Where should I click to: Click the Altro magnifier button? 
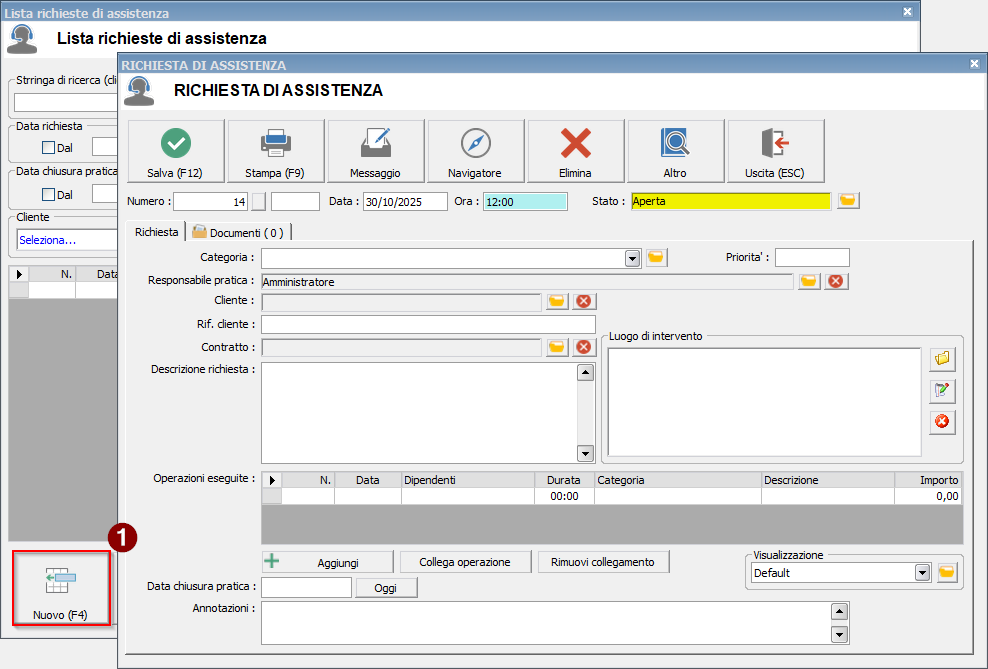click(675, 151)
